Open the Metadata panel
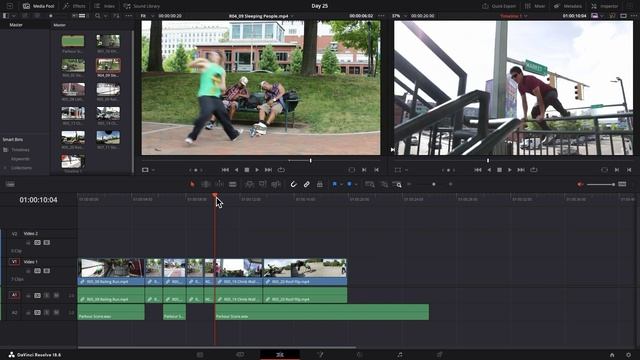640x360 pixels. click(568, 6)
